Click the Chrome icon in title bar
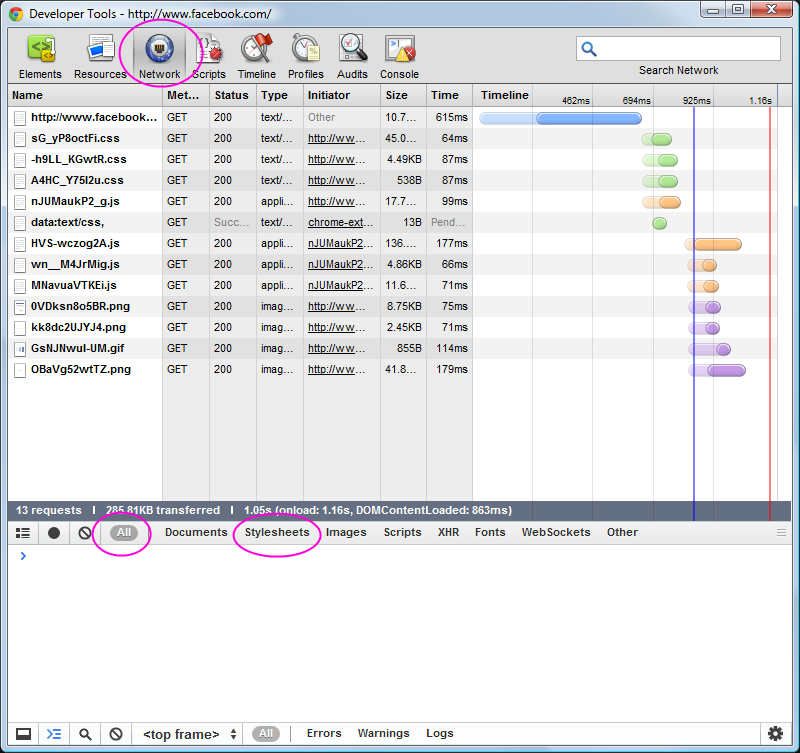Screen dimensions: 800x753 (x=16, y=14)
